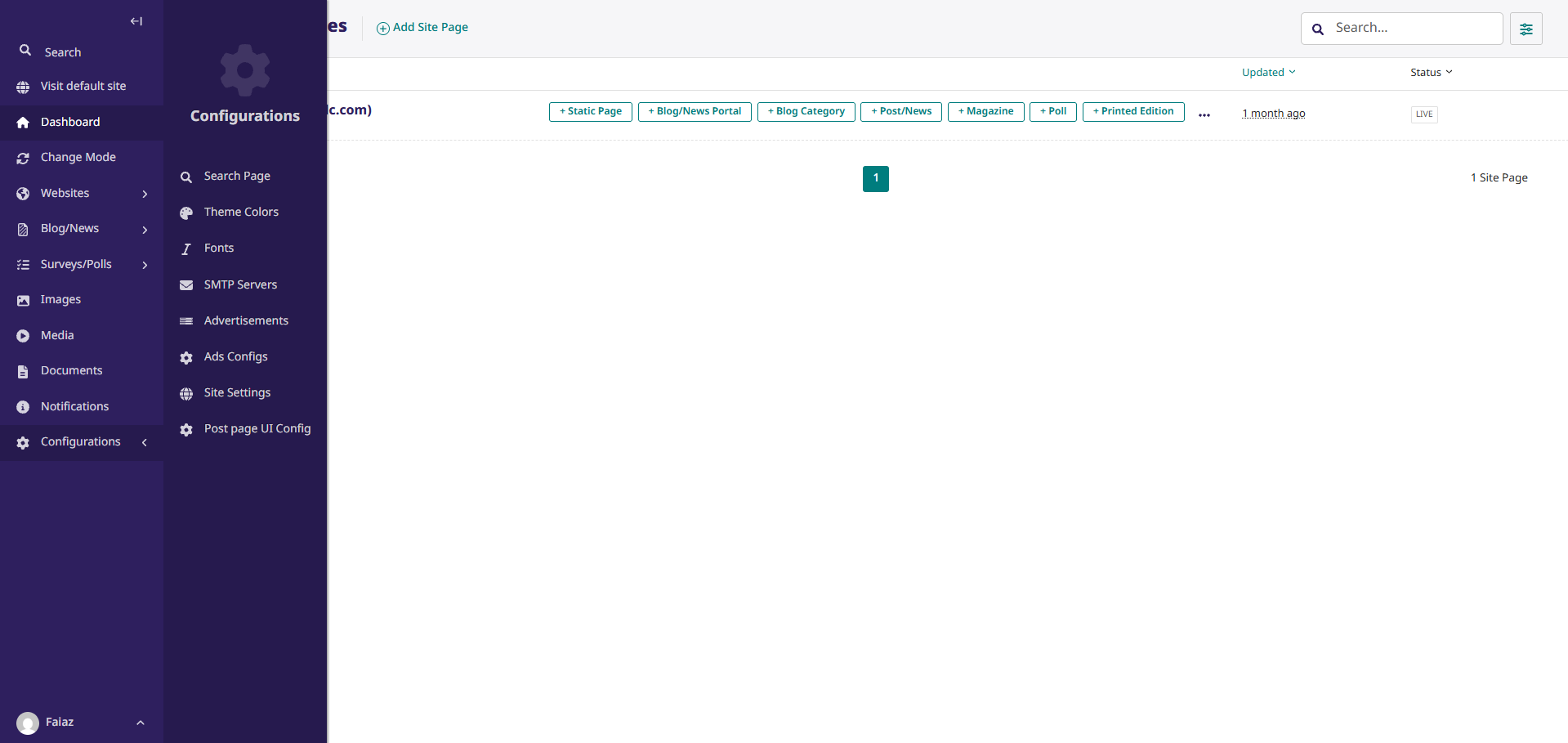This screenshot has height=743, width=1568.
Task: Expand the Websites submenu chevron
Action: click(x=145, y=194)
